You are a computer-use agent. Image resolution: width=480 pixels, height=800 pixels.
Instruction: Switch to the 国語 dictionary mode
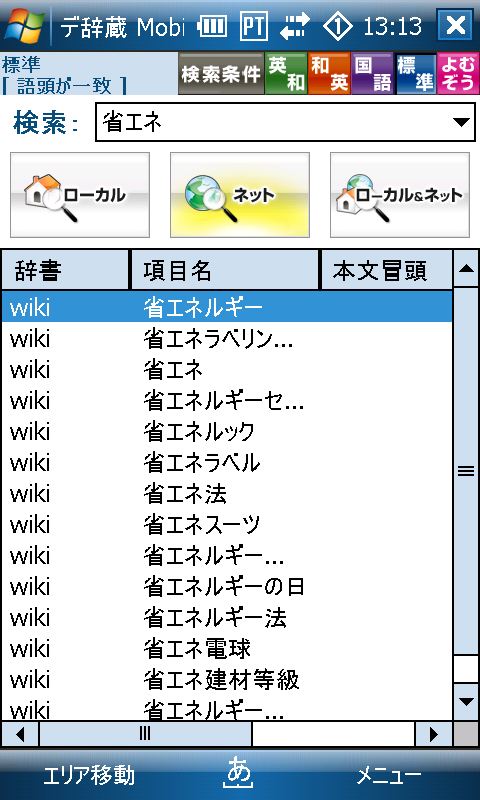click(x=372, y=73)
